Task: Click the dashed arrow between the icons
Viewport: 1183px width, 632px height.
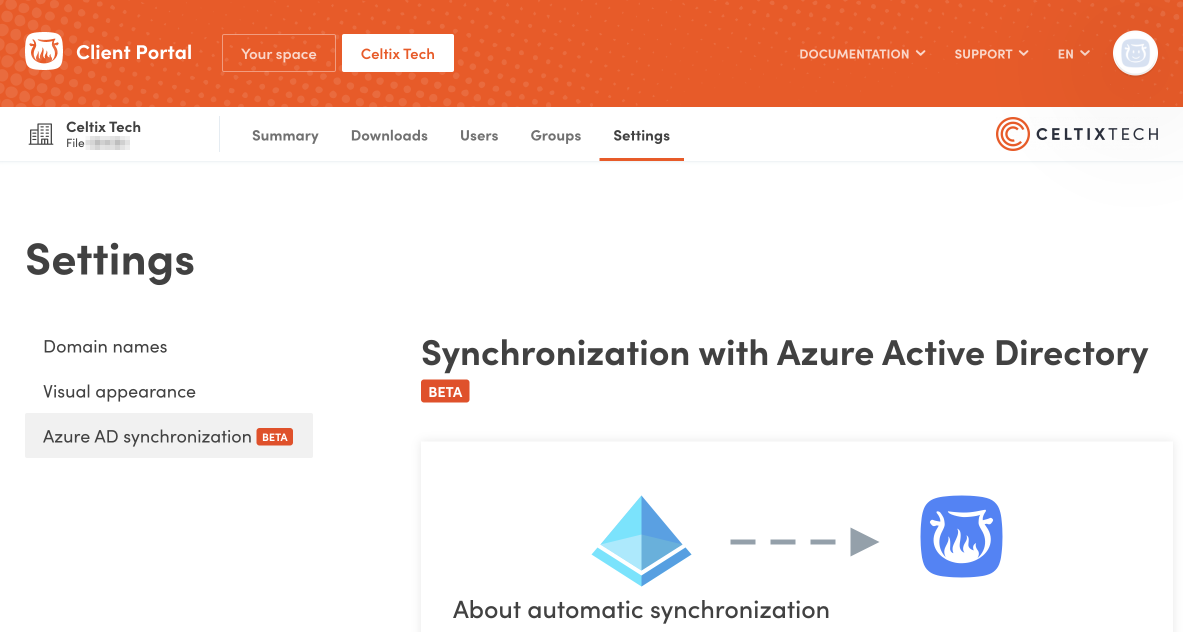Action: [x=804, y=542]
